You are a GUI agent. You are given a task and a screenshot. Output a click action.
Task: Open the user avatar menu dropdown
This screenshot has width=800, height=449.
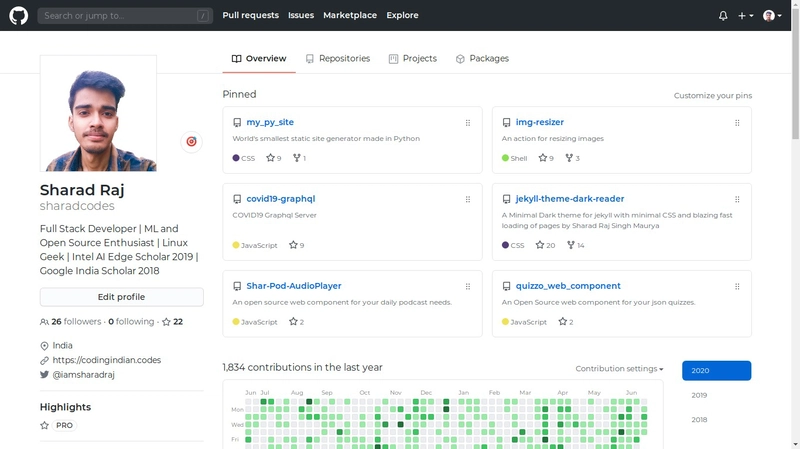(x=772, y=16)
